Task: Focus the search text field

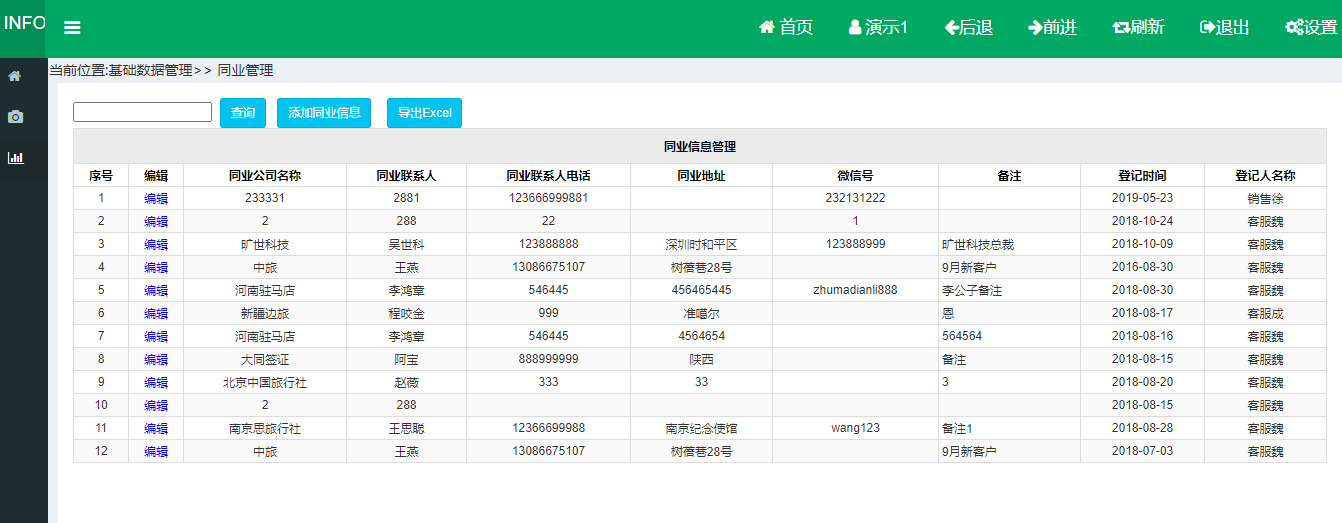Action: (x=142, y=112)
